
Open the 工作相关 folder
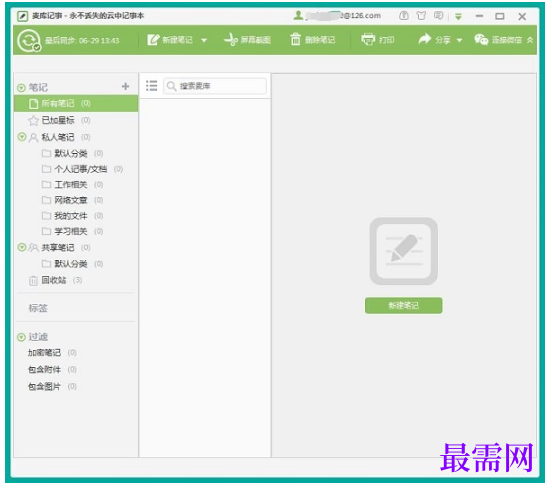coord(71,185)
